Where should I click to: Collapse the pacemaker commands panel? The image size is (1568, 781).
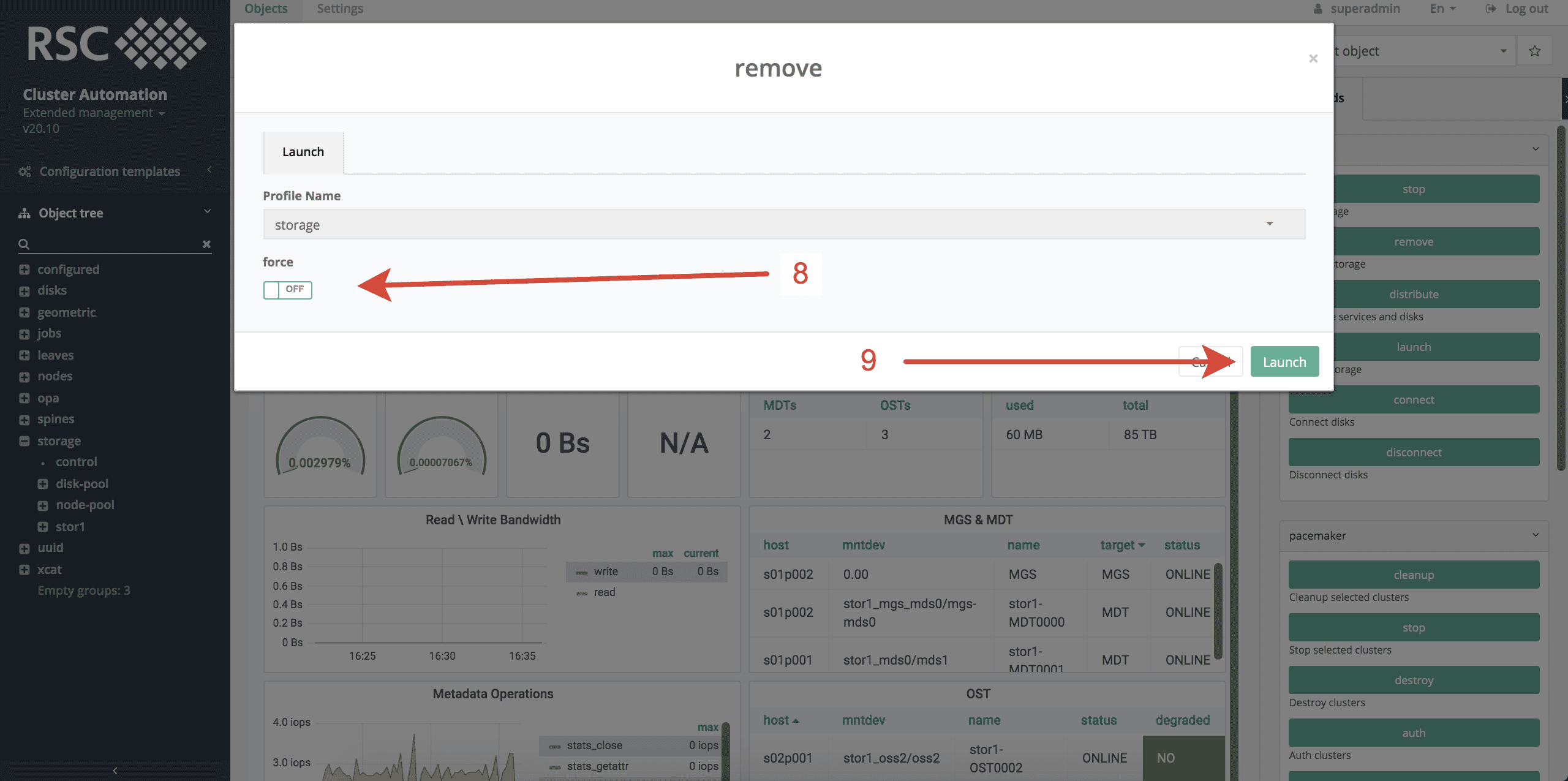[1535, 535]
